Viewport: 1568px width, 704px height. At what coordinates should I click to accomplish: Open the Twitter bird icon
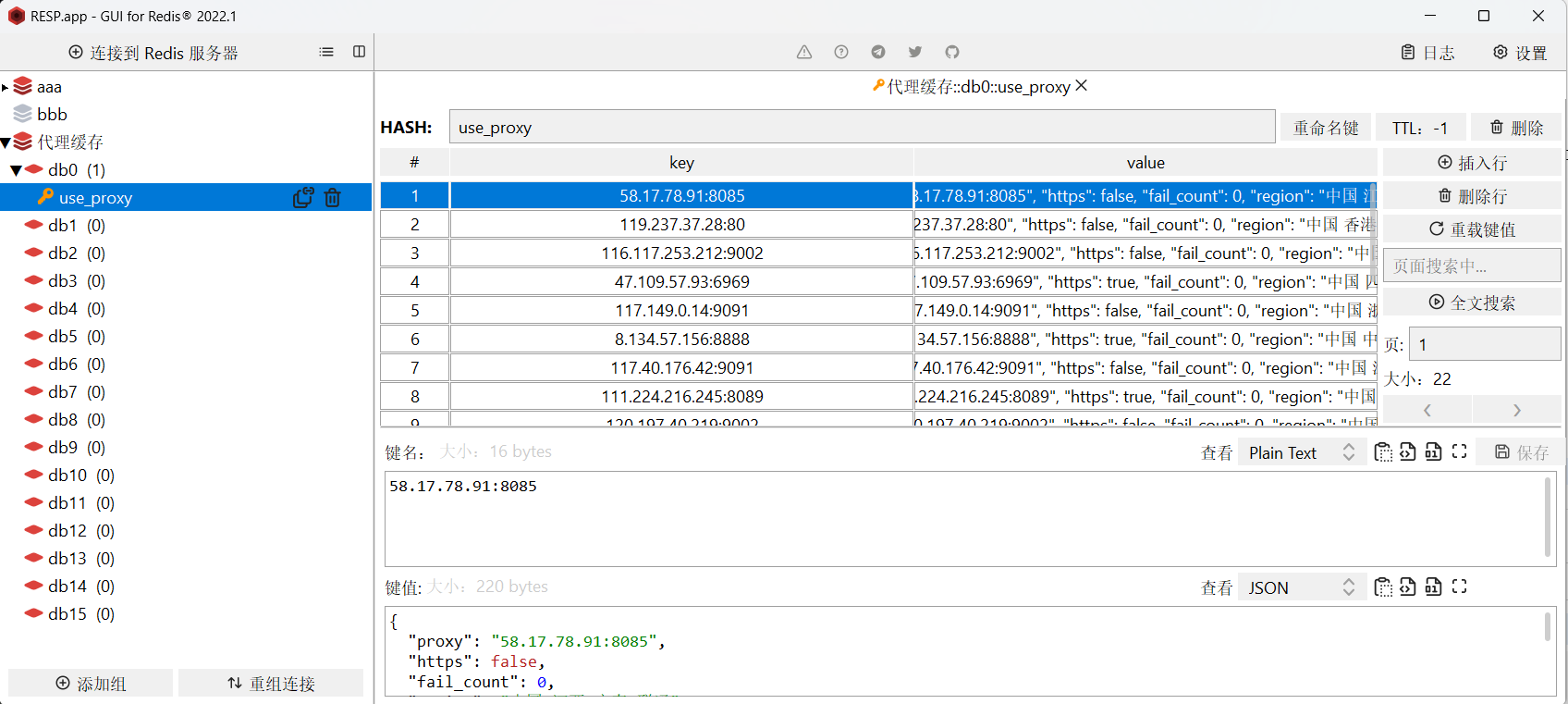(x=915, y=52)
